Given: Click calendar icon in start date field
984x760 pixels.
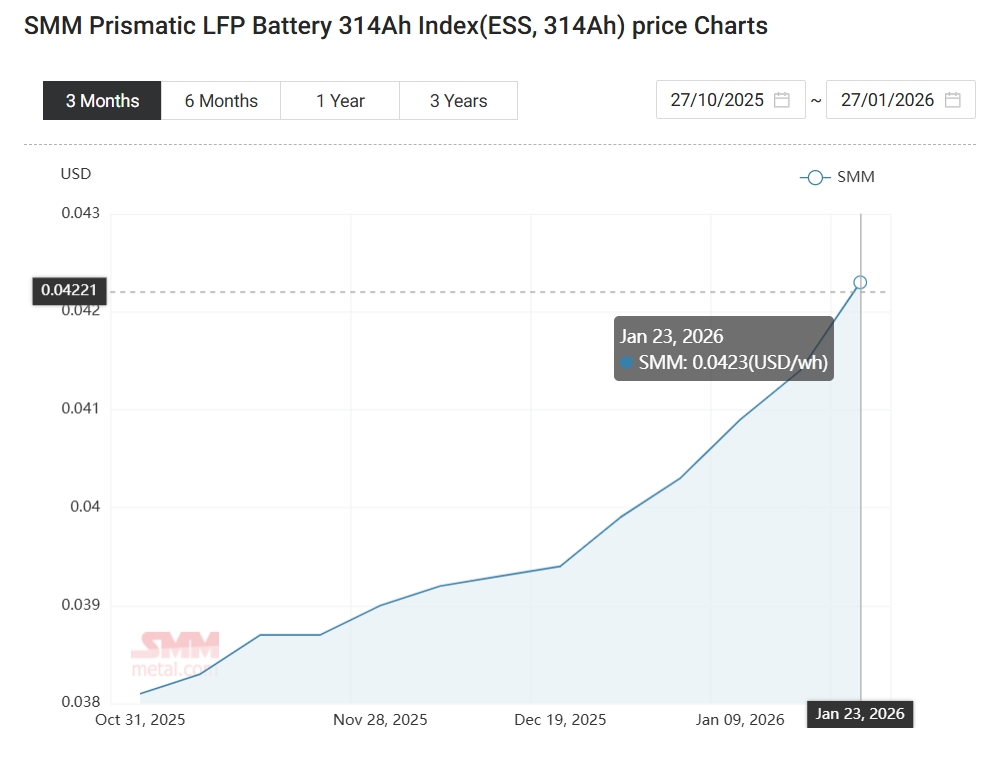Looking at the screenshot, I should (x=782, y=100).
